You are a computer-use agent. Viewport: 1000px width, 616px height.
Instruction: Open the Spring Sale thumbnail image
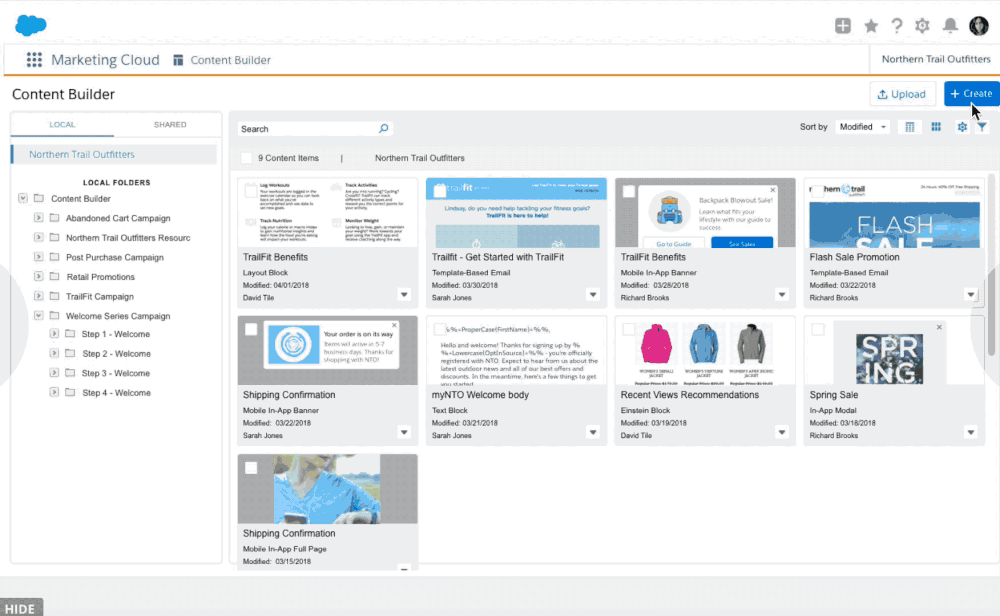(888, 358)
